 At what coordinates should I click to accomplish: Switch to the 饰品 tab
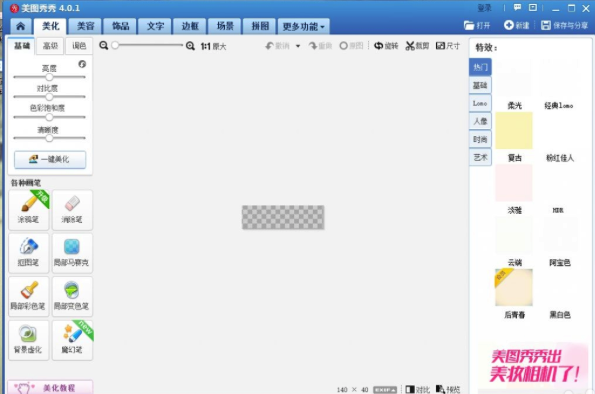click(x=120, y=26)
